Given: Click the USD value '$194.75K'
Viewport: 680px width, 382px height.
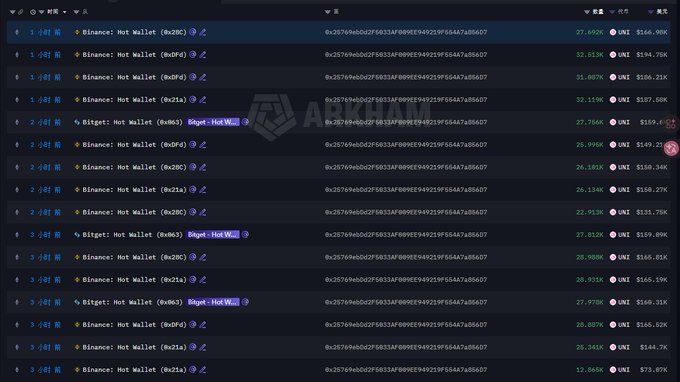Looking at the screenshot, I should [x=652, y=55].
